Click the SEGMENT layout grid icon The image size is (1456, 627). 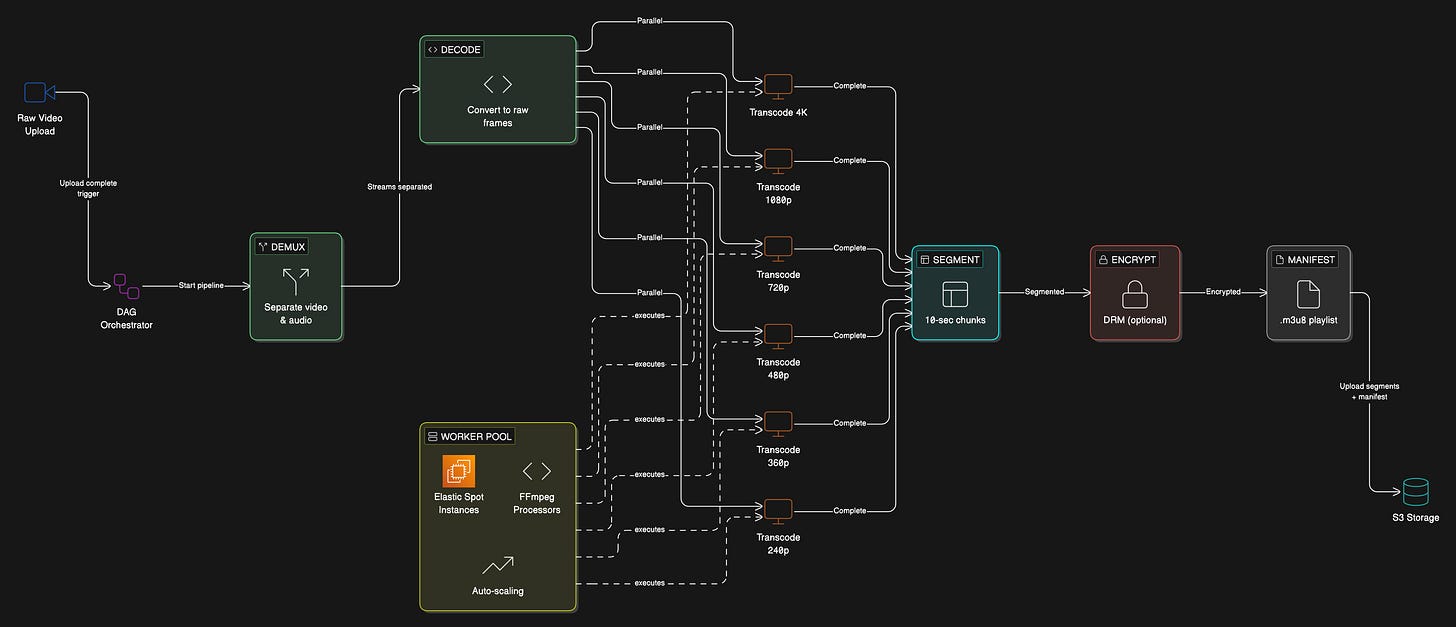[x=955, y=293]
